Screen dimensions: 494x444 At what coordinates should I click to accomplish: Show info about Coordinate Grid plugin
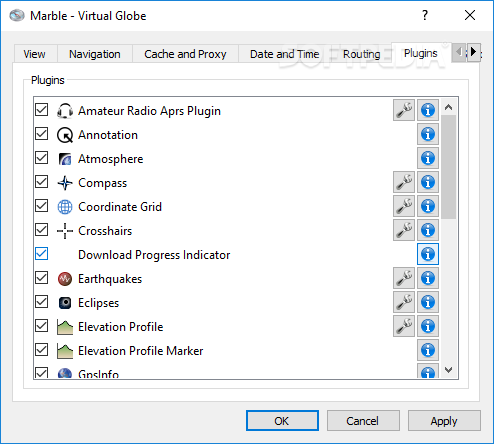pos(428,206)
